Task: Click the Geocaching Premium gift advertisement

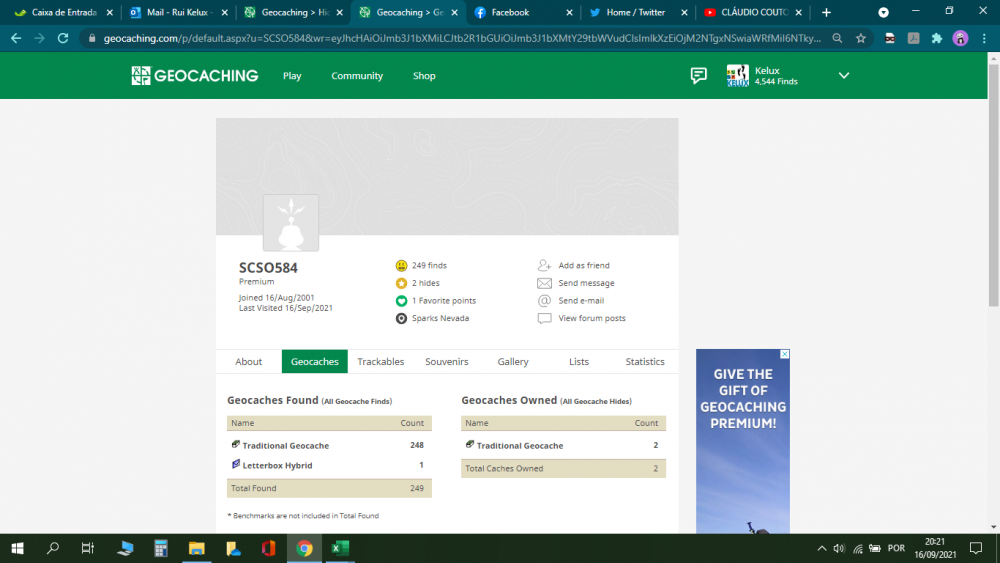Action: (x=742, y=441)
